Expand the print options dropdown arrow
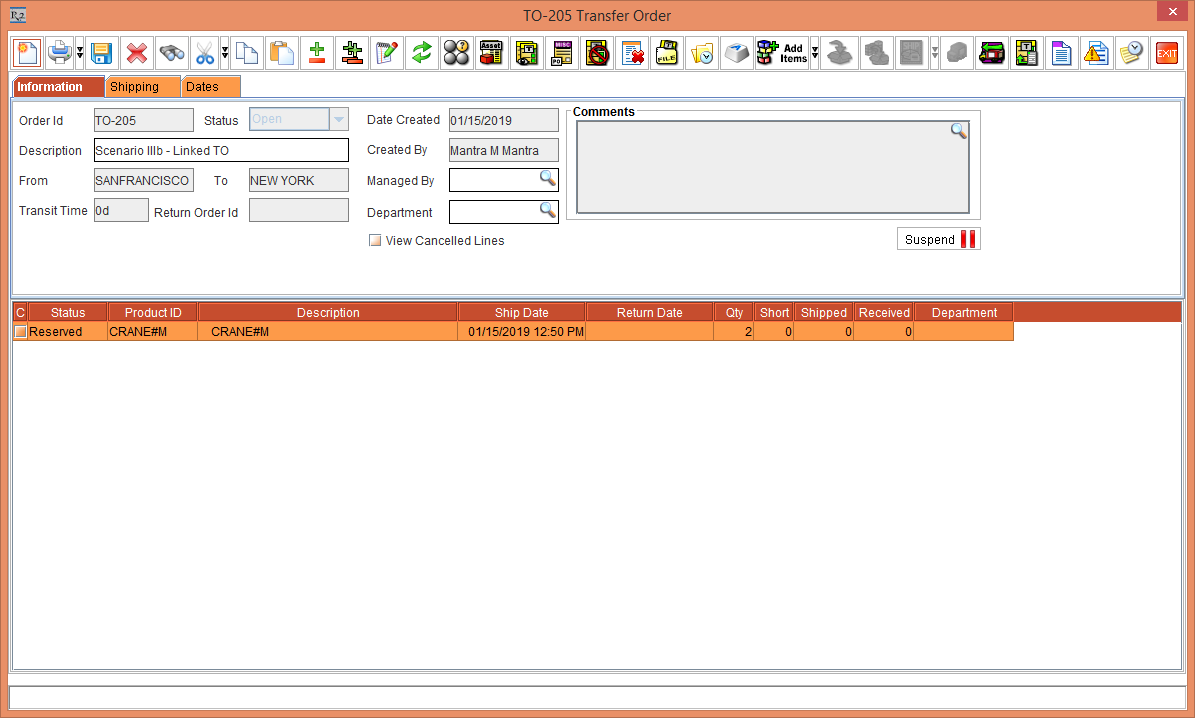Screen dimensions: 1195x718 pos(80,53)
